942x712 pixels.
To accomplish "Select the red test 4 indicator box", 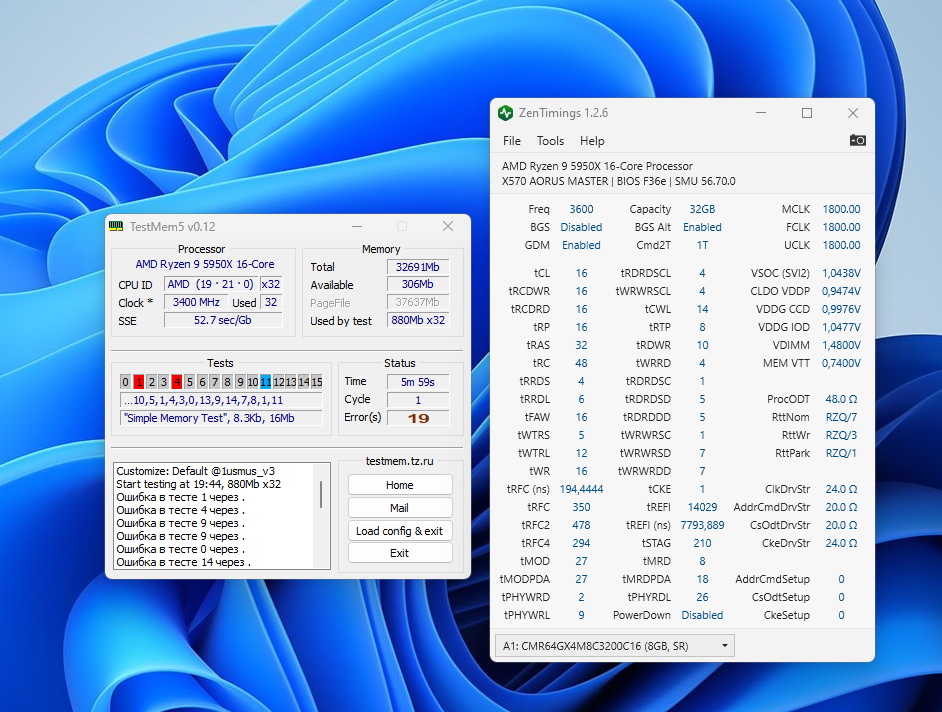I will click(176, 382).
